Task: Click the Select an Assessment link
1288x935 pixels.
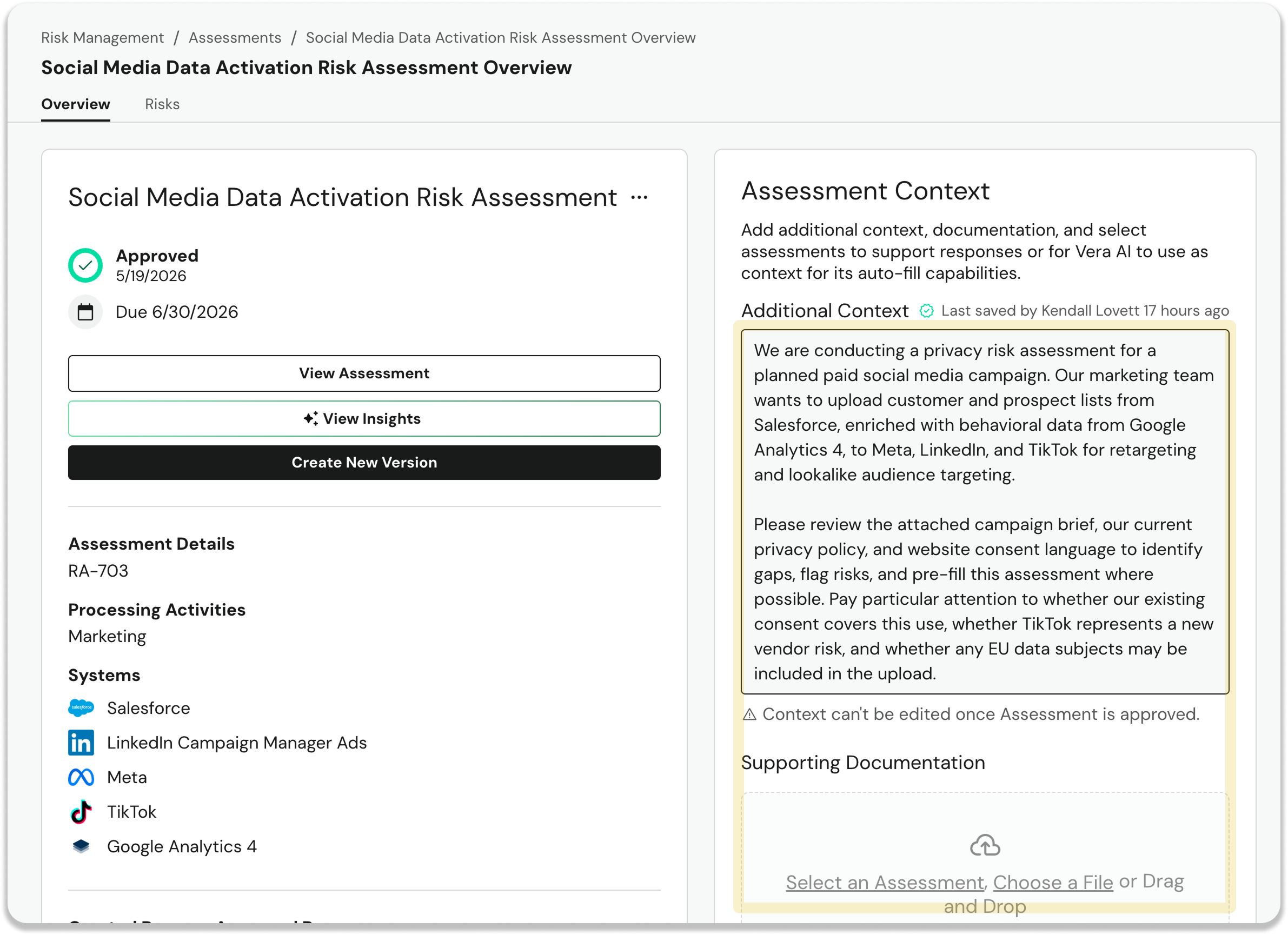Action: coord(884,882)
